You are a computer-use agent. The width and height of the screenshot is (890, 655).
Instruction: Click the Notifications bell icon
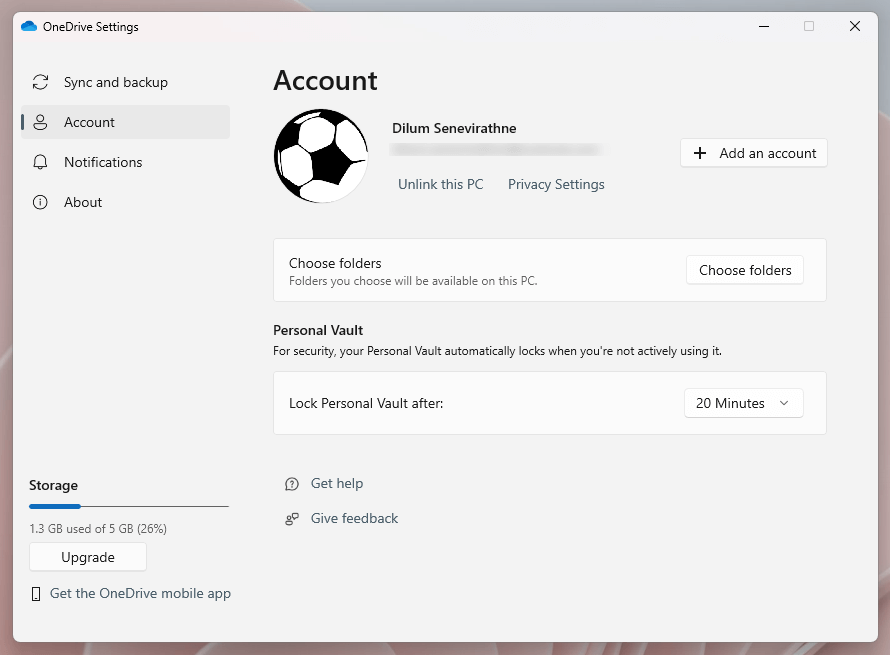pos(40,162)
